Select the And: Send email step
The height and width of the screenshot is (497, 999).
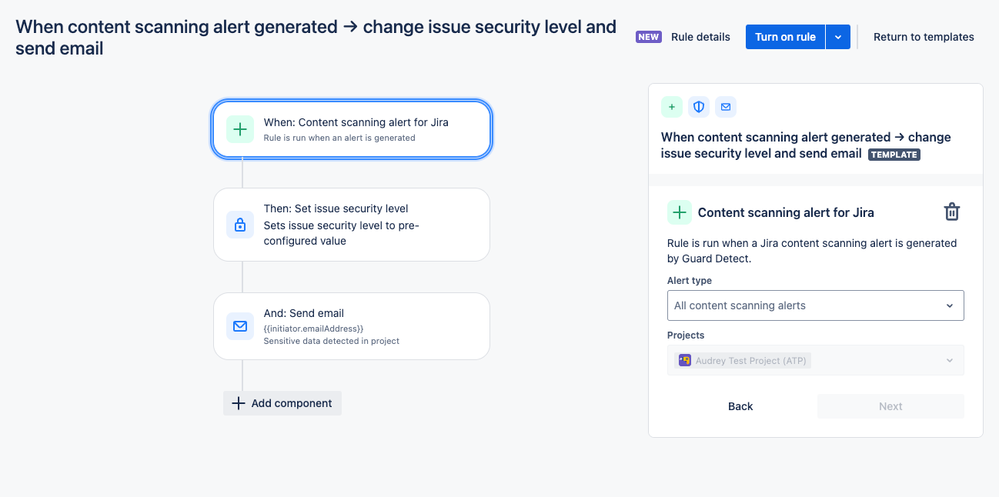pos(352,326)
